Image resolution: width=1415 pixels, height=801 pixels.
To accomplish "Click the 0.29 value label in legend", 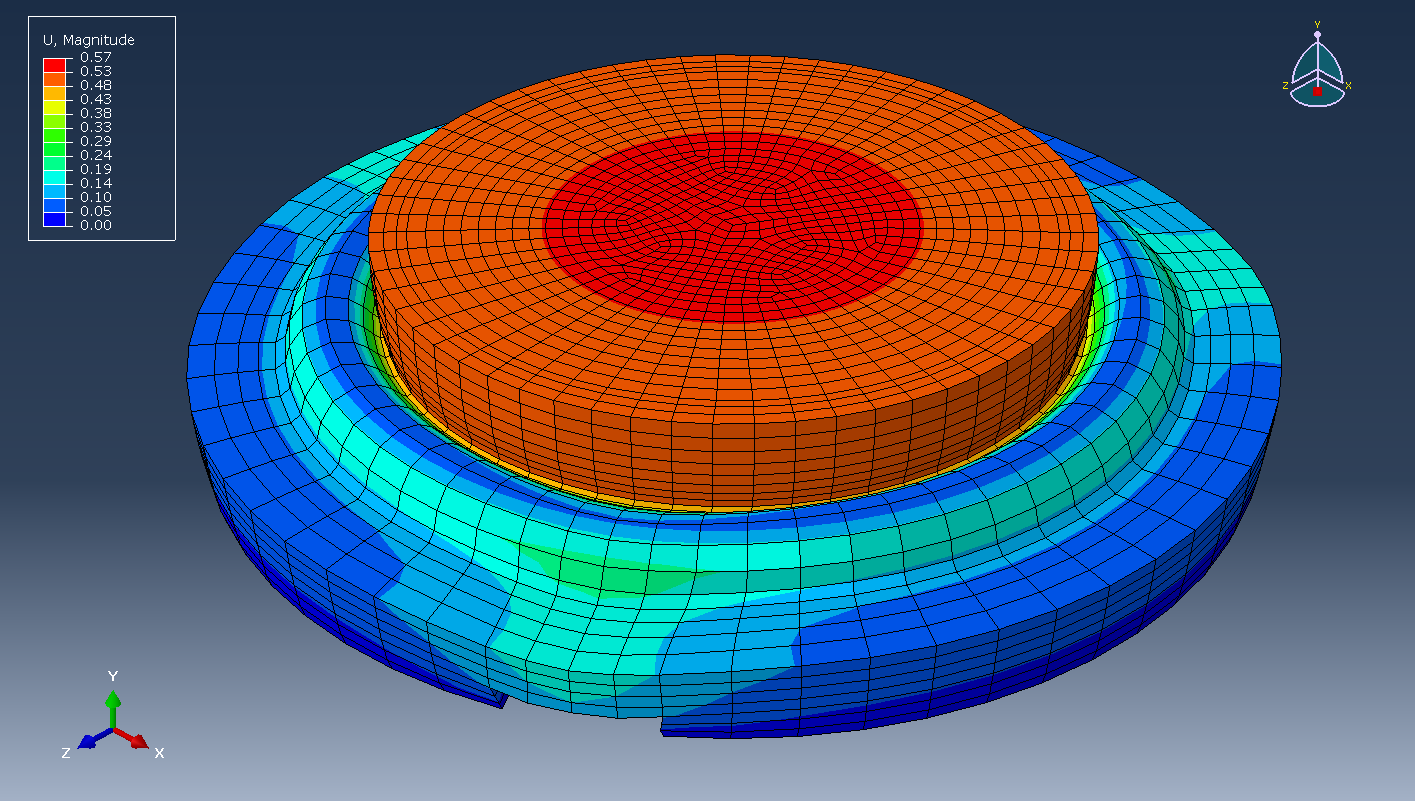I will click(95, 141).
